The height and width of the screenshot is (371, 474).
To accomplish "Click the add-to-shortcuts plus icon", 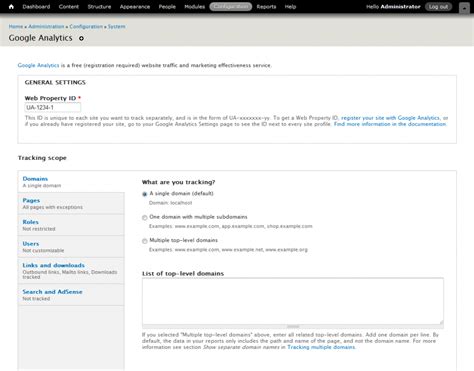I will click(81, 38).
